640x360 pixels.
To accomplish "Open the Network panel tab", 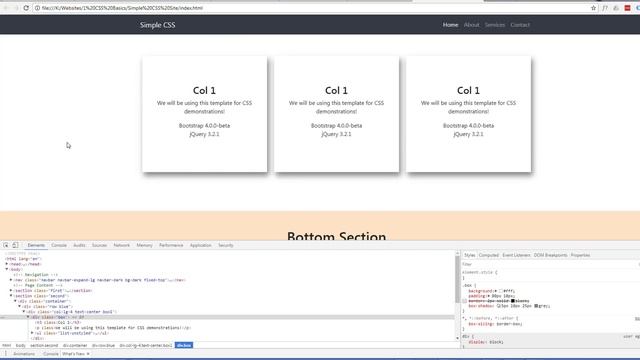I will [121, 245].
